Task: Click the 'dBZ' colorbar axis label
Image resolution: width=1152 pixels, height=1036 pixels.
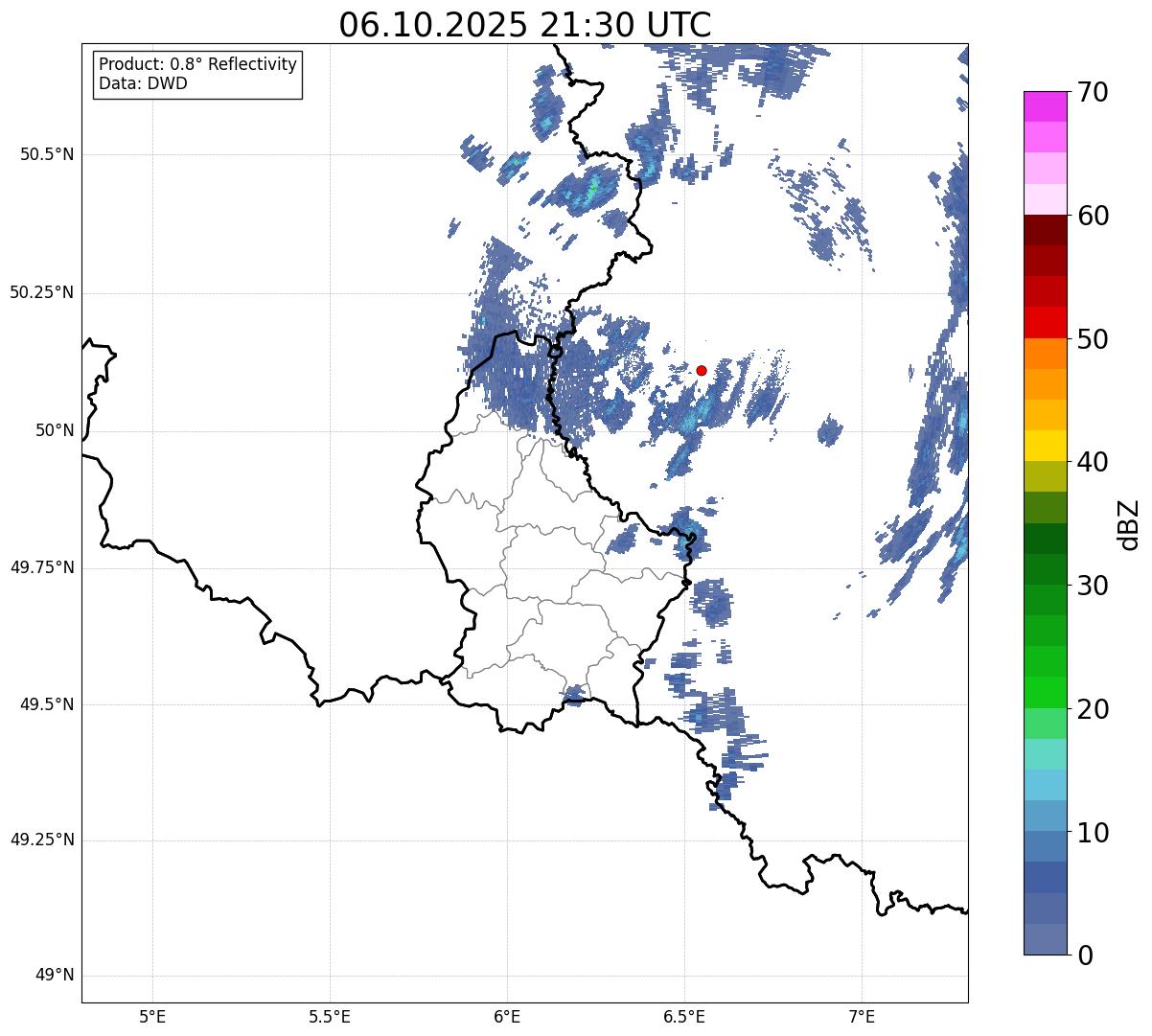Action: [x=1129, y=523]
